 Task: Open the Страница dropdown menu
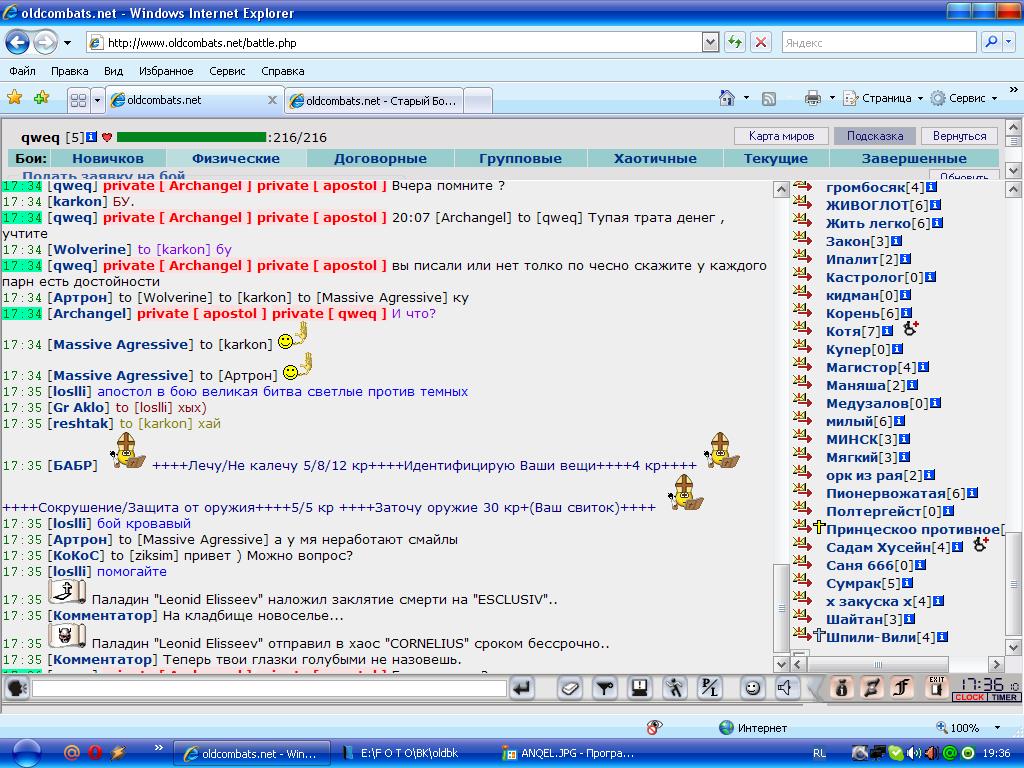coord(883,98)
